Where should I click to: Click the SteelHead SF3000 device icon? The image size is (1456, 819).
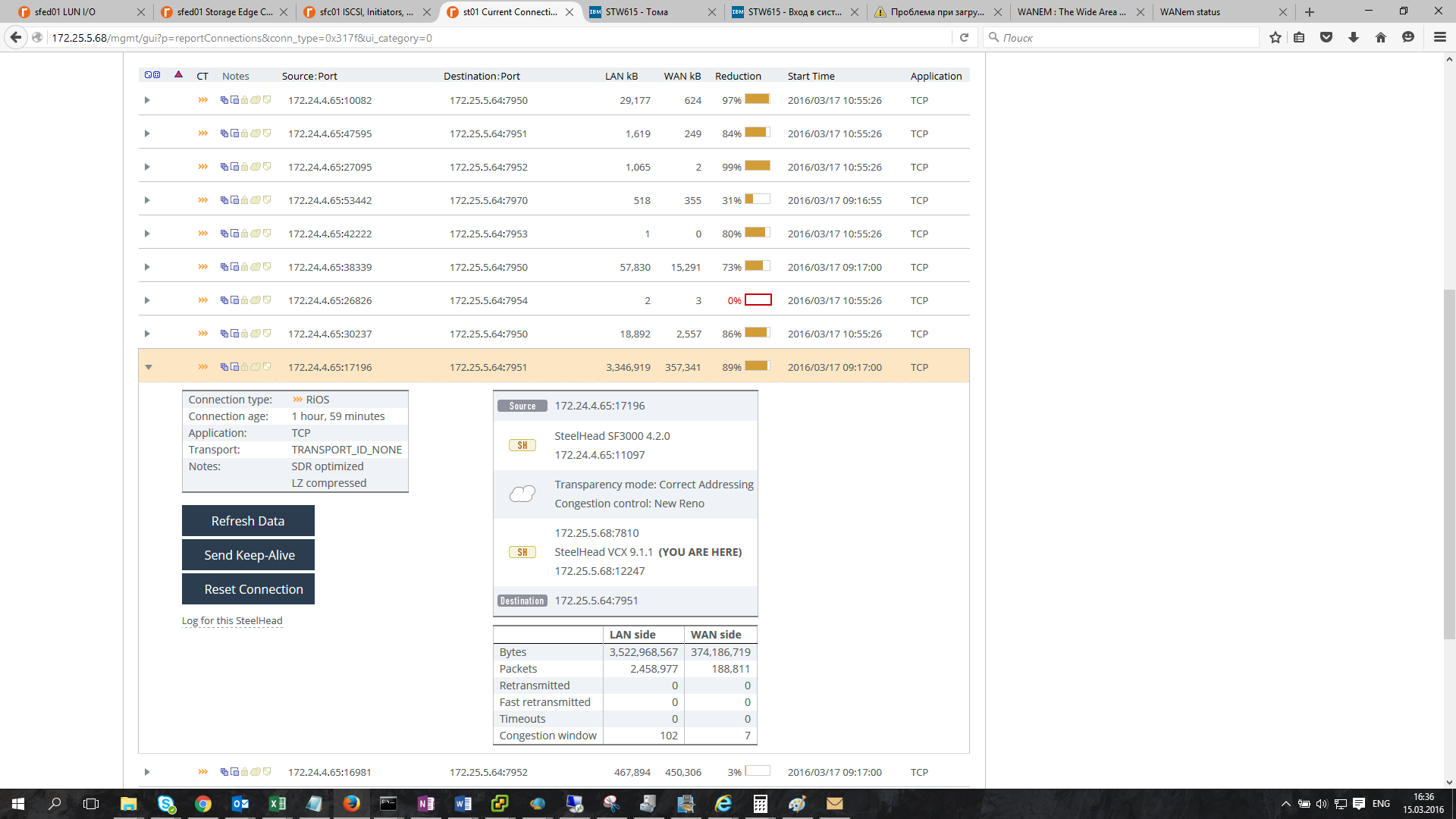tap(522, 445)
